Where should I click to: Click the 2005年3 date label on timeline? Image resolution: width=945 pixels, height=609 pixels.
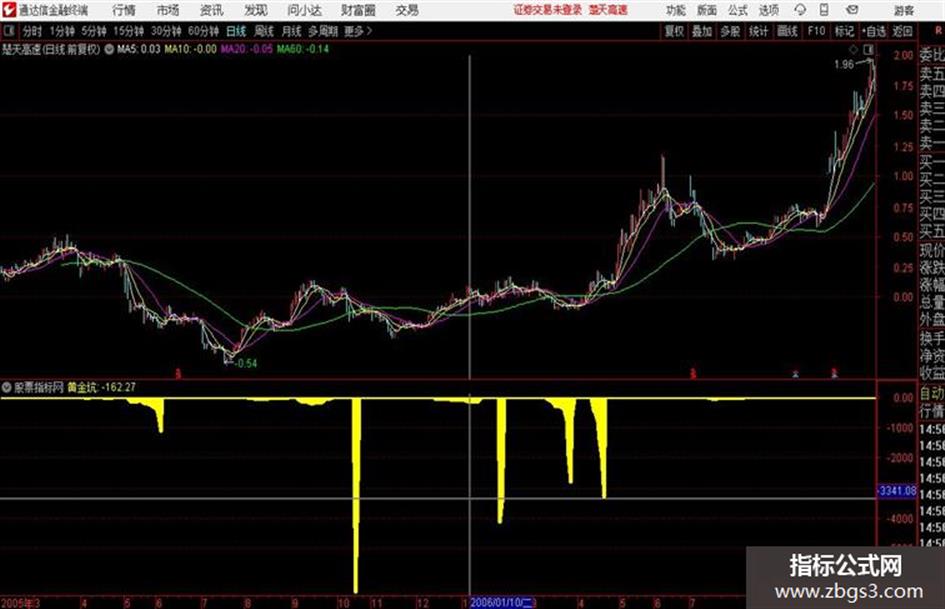coord(20,603)
